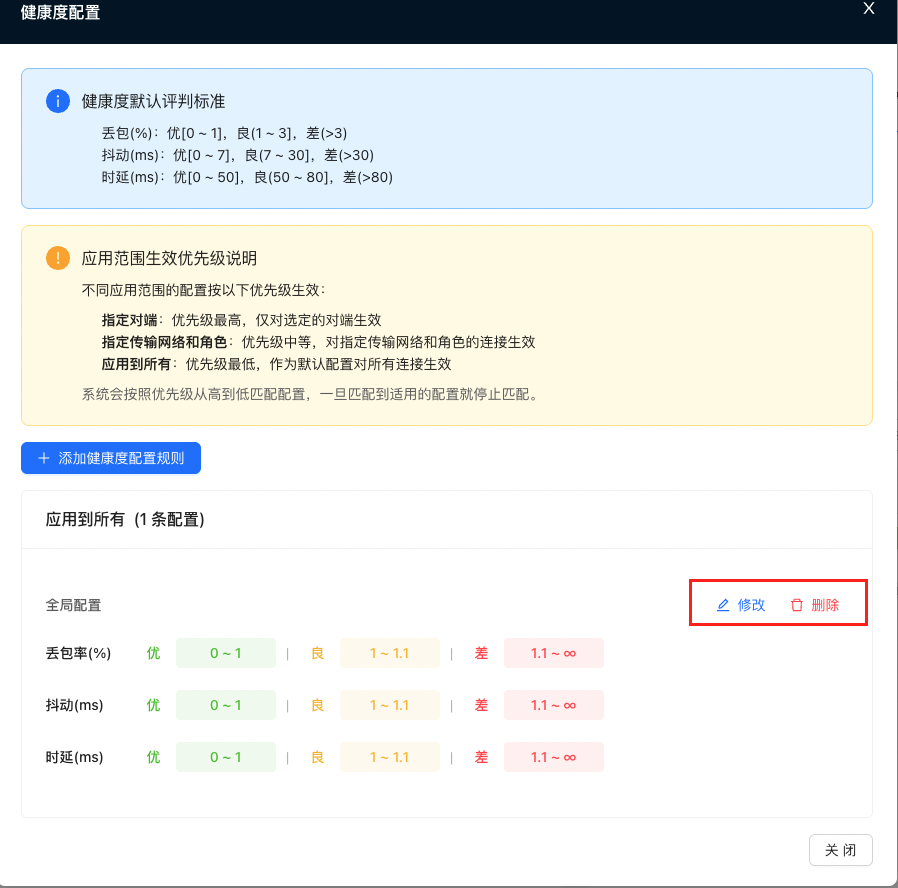Select the 删除 delete action for 全局配置

point(822,605)
